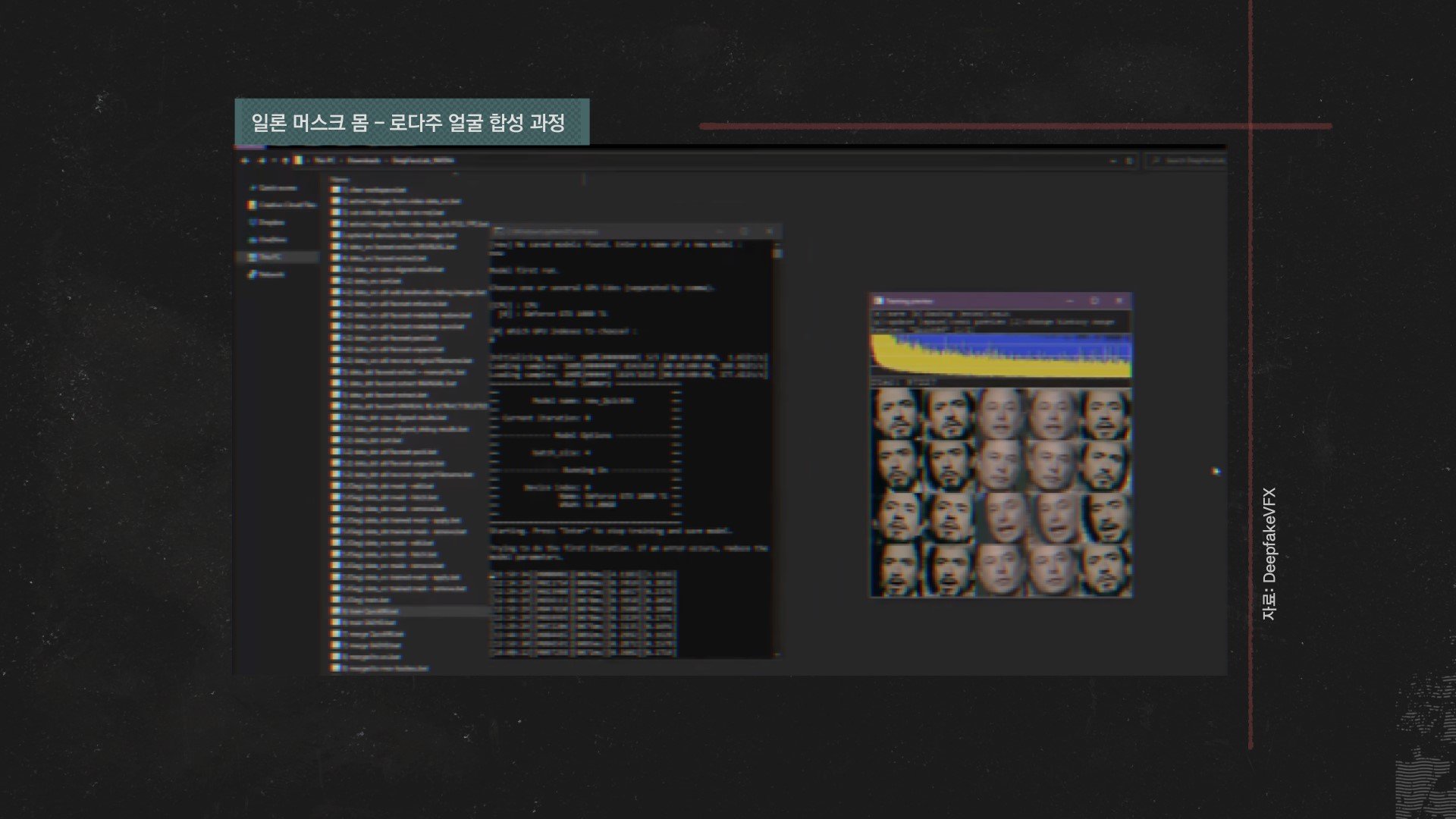Click the up-one-level arrow in Explorer
The width and height of the screenshot is (1456, 819).
coord(285,161)
